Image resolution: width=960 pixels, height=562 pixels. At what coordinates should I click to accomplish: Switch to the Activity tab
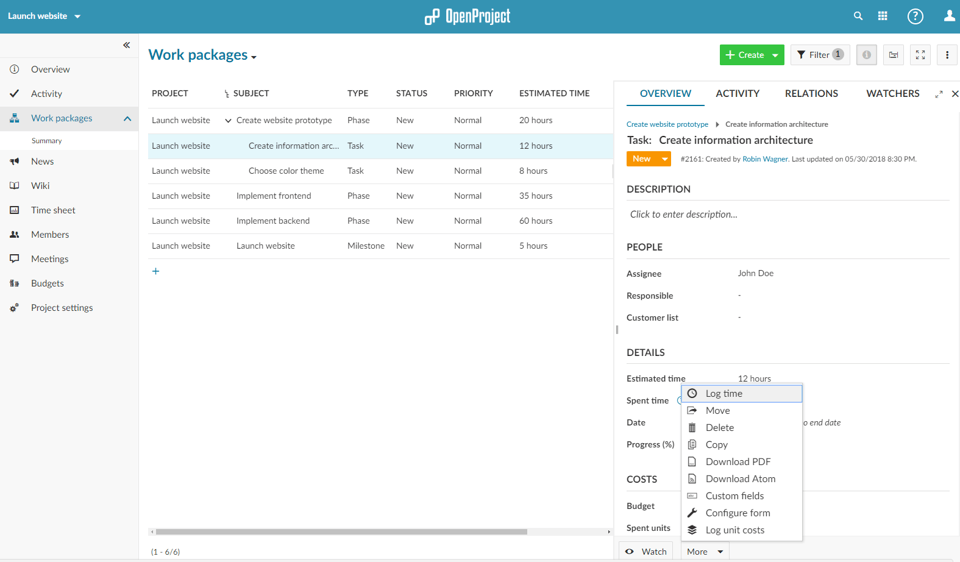pyautogui.click(x=737, y=94)
